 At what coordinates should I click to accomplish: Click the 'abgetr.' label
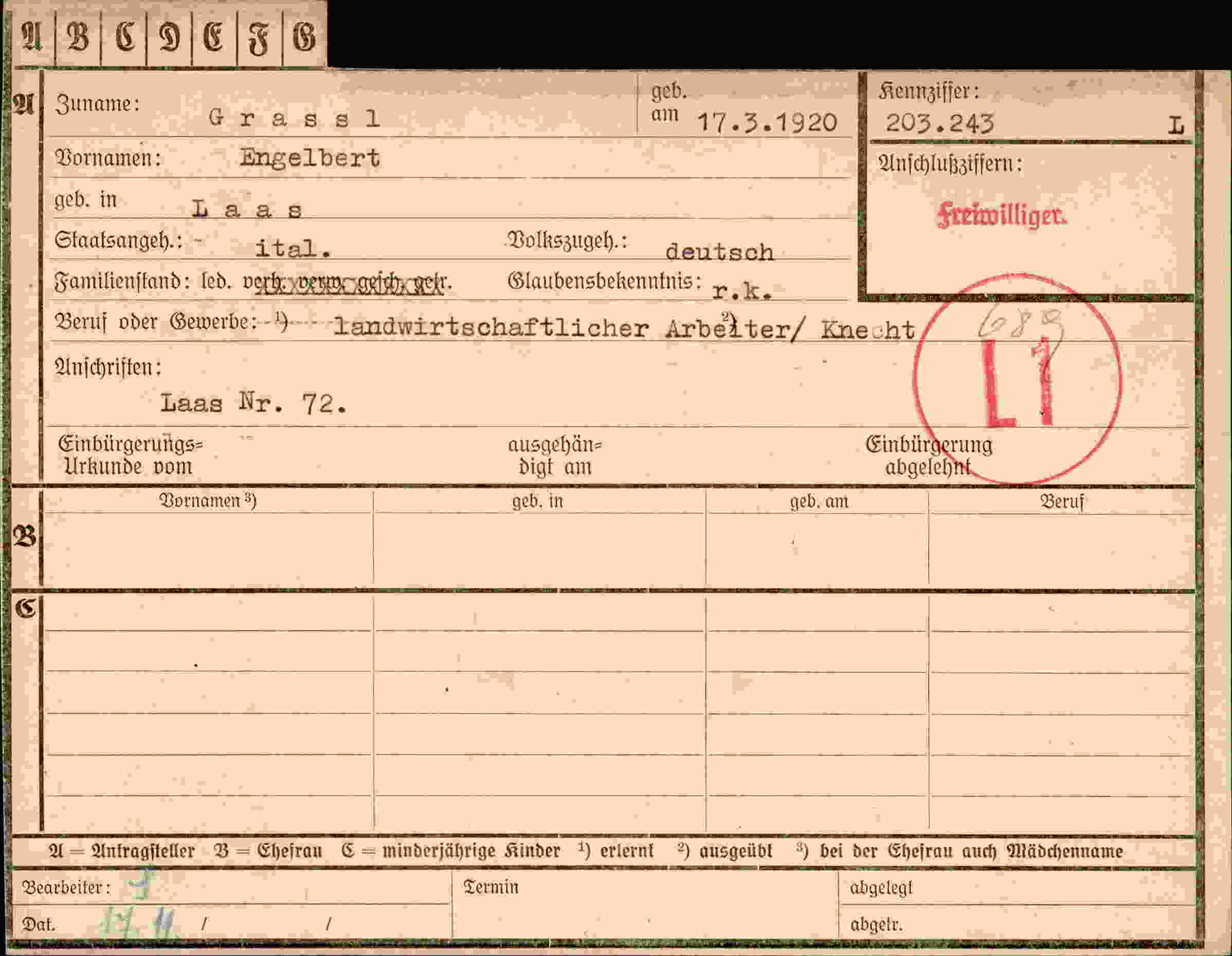(876, 925)
